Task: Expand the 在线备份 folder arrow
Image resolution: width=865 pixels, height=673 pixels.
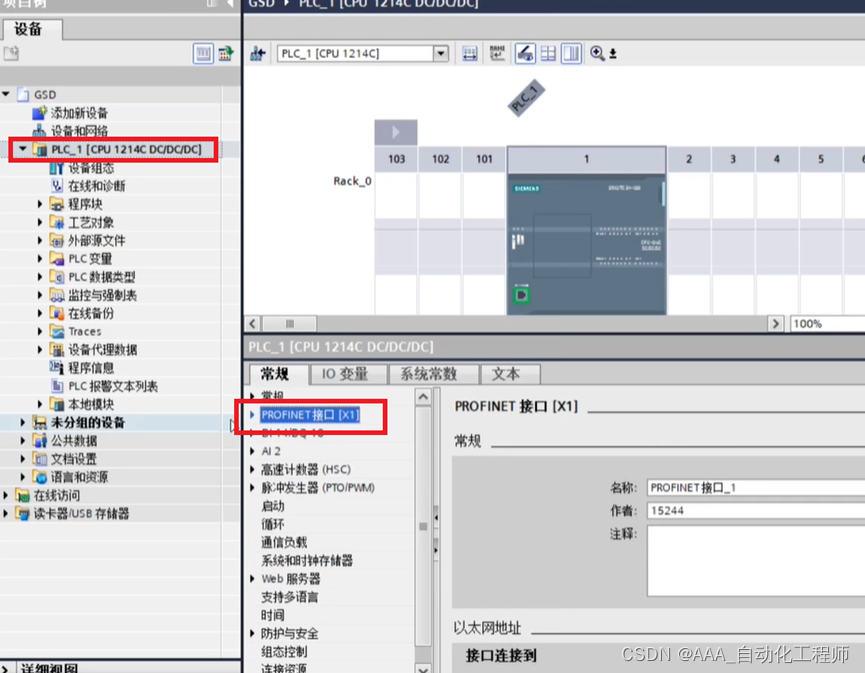Action: coord(40,313)
